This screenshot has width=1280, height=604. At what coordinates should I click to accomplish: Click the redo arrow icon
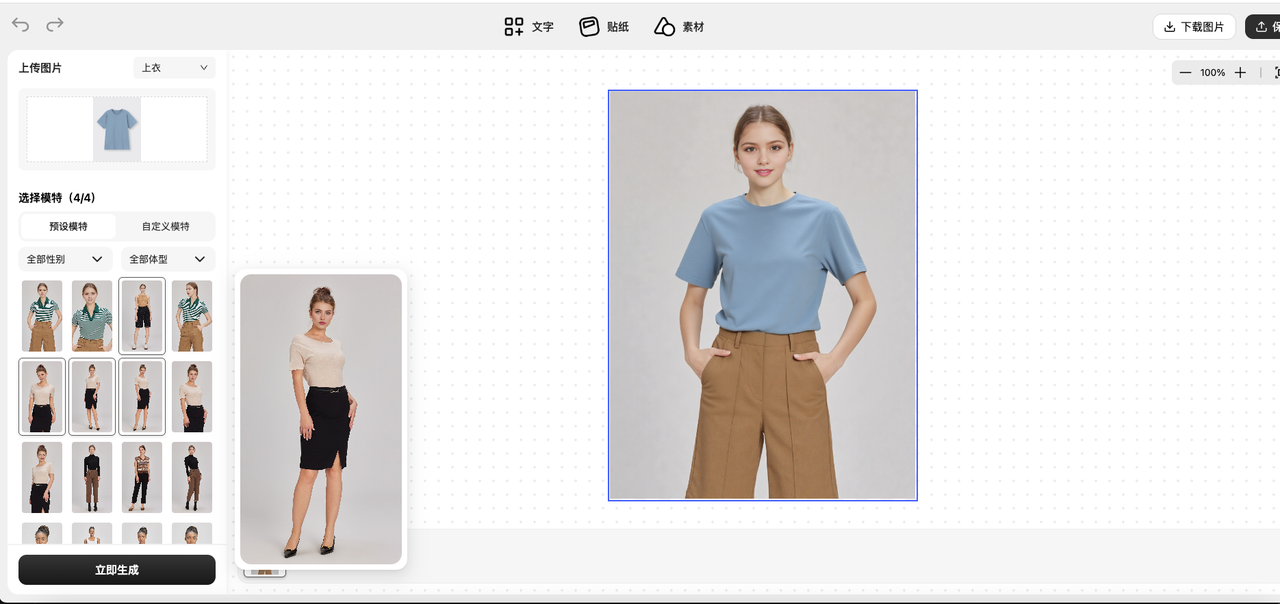point(55,25)
